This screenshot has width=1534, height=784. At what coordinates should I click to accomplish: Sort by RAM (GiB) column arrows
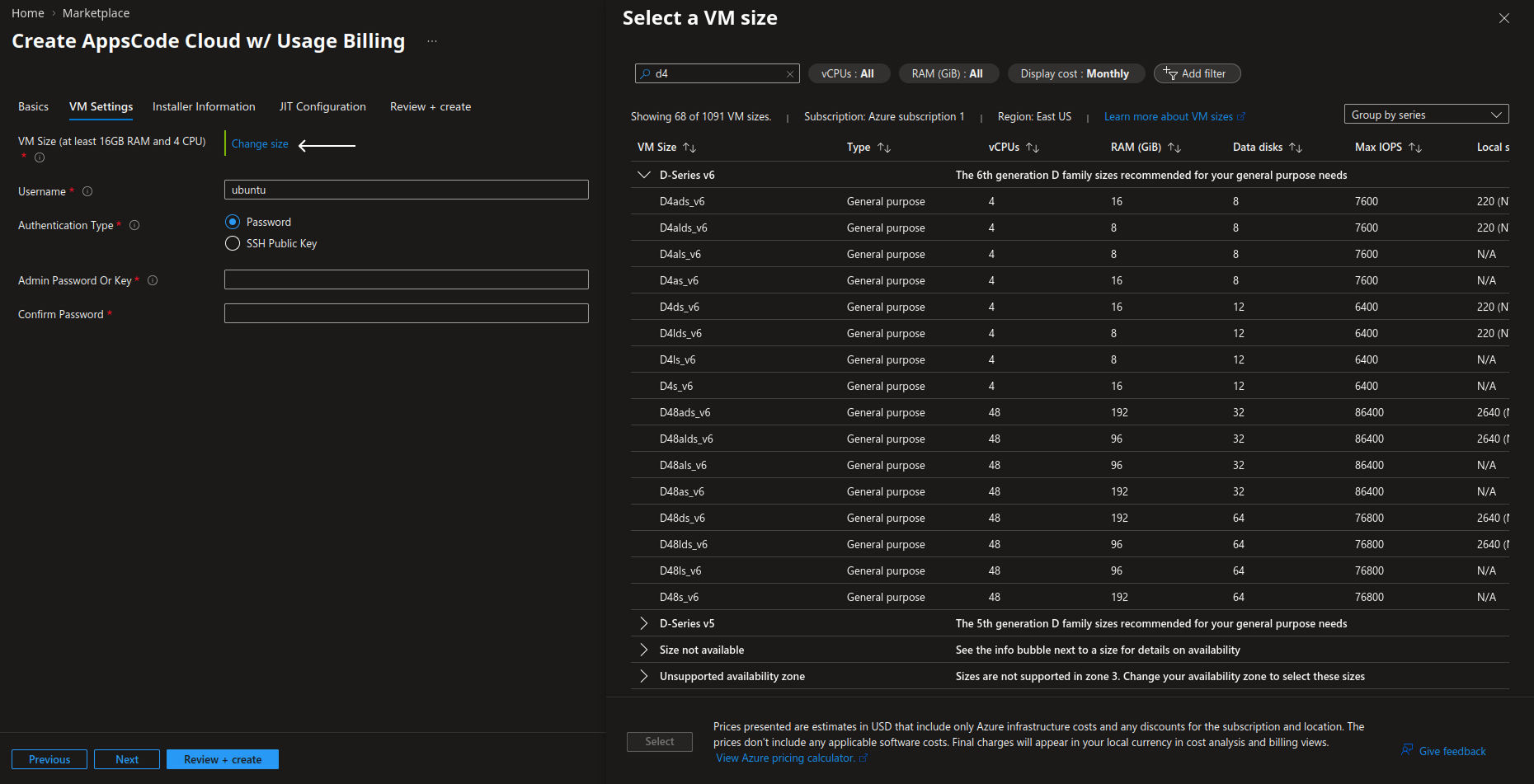coord(1174,148)
